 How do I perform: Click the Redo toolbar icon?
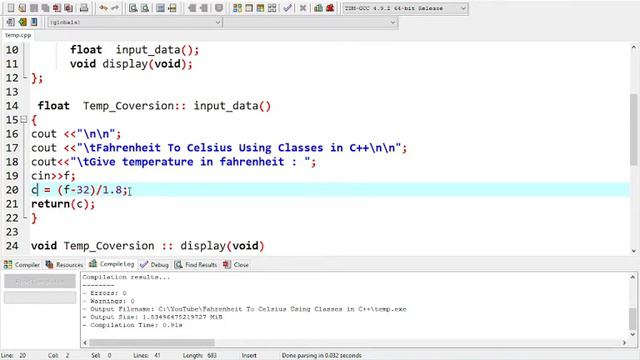point(115,8)
